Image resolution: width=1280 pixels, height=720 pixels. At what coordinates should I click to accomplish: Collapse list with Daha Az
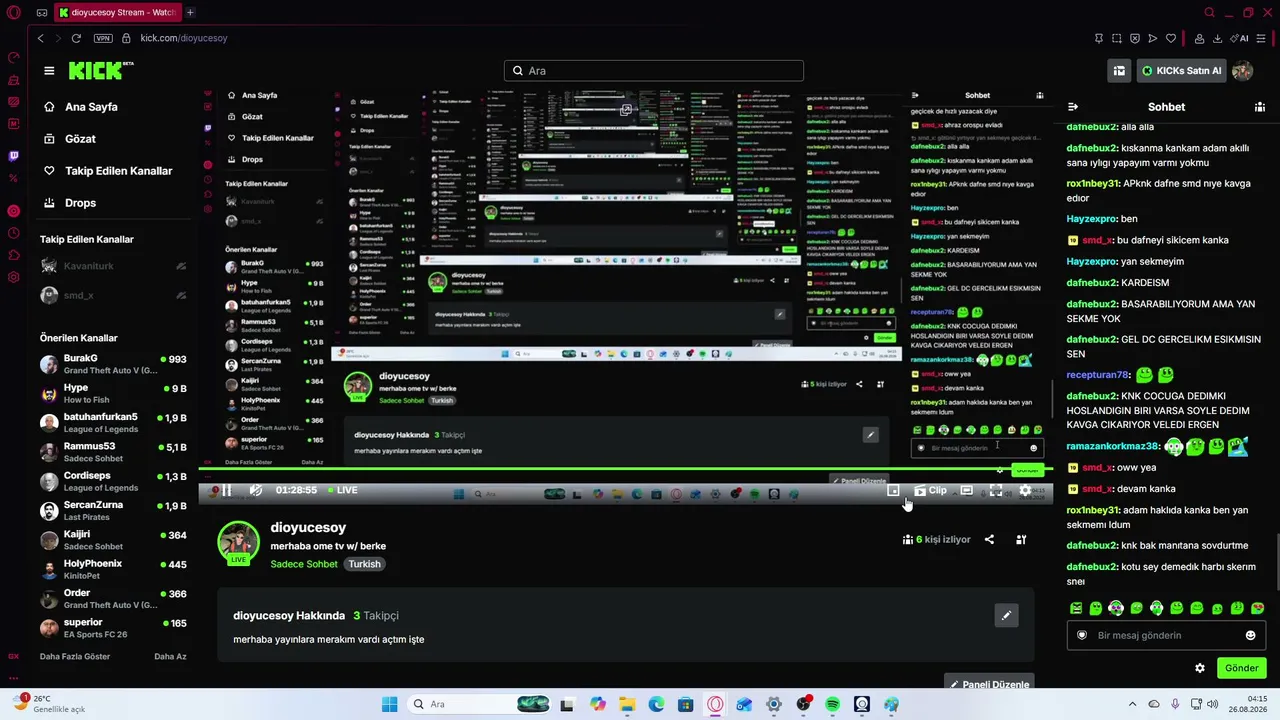(x=170, y=656)
